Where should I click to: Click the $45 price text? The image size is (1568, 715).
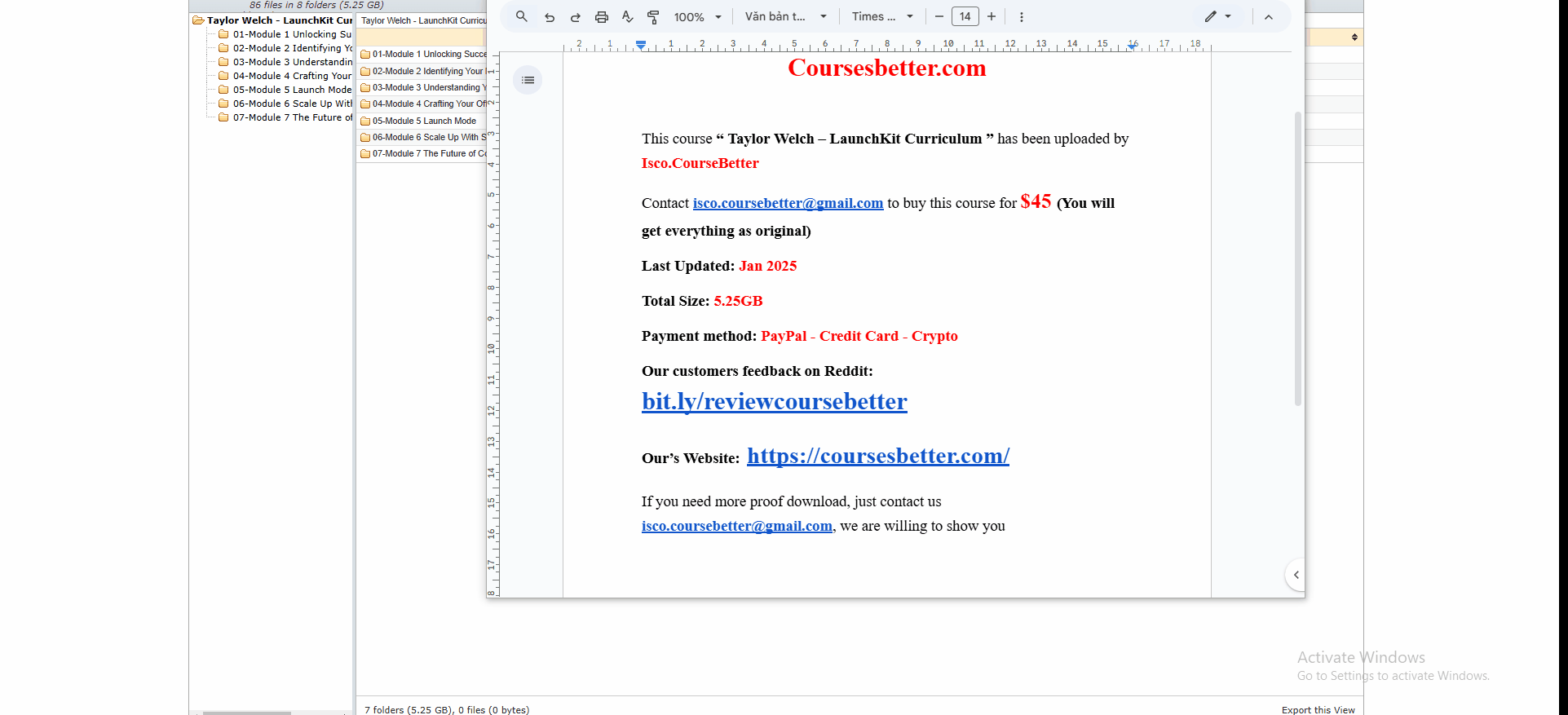click(1036, 201)
